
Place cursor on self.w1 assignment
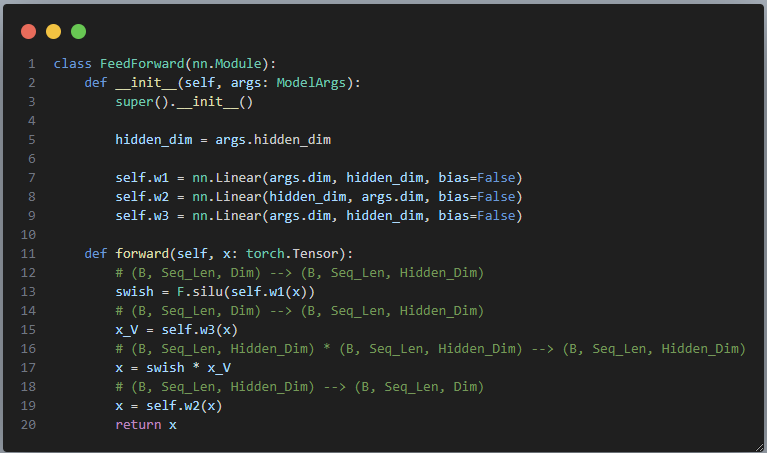click(x=142, y=178)
